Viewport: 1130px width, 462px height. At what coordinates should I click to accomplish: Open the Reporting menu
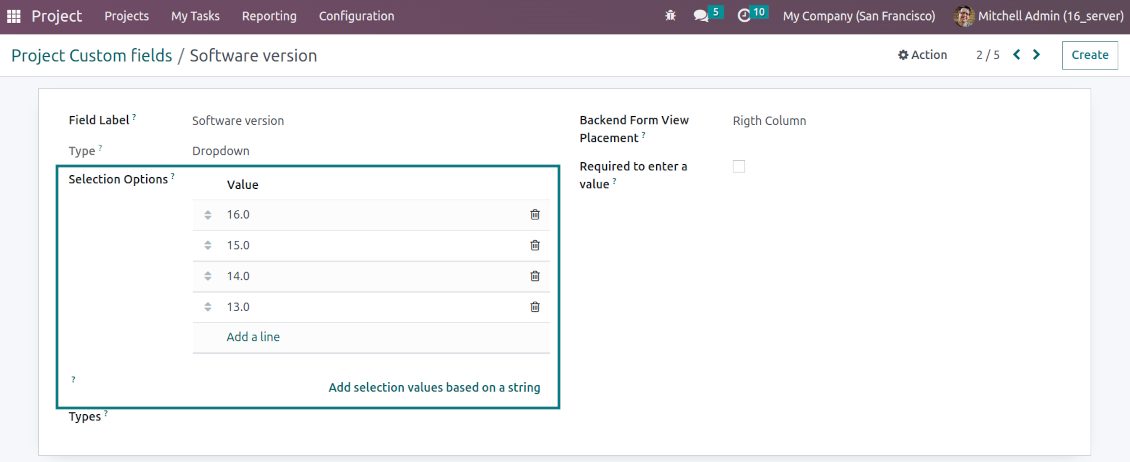pos(269,16)
